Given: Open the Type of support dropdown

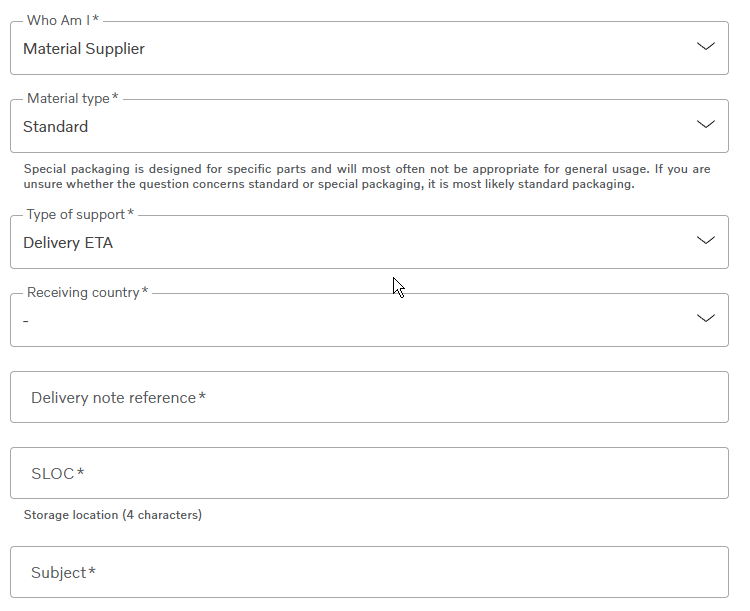Looking at the screenshot, I should (369, 242).
